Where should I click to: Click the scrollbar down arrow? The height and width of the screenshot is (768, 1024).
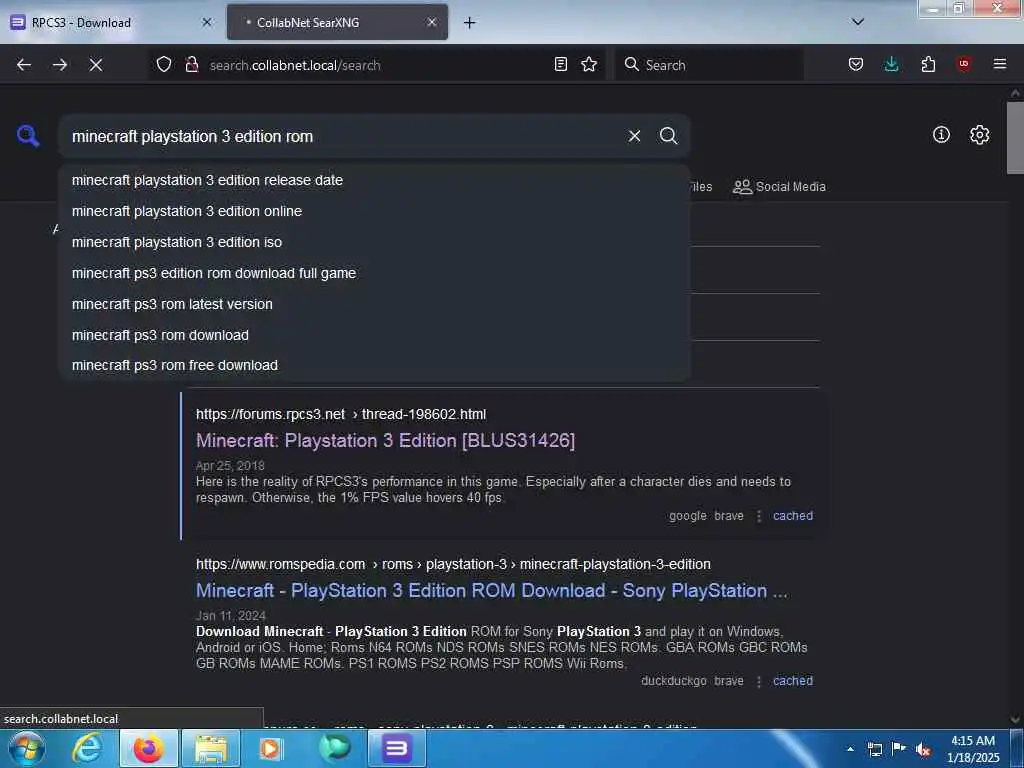(1015, 720)
